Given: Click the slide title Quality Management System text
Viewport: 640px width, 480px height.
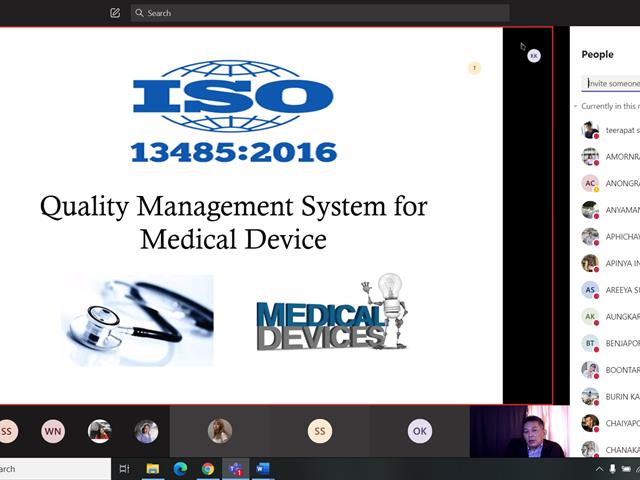Looking at the screenshot, I should [x=233, y=222].
